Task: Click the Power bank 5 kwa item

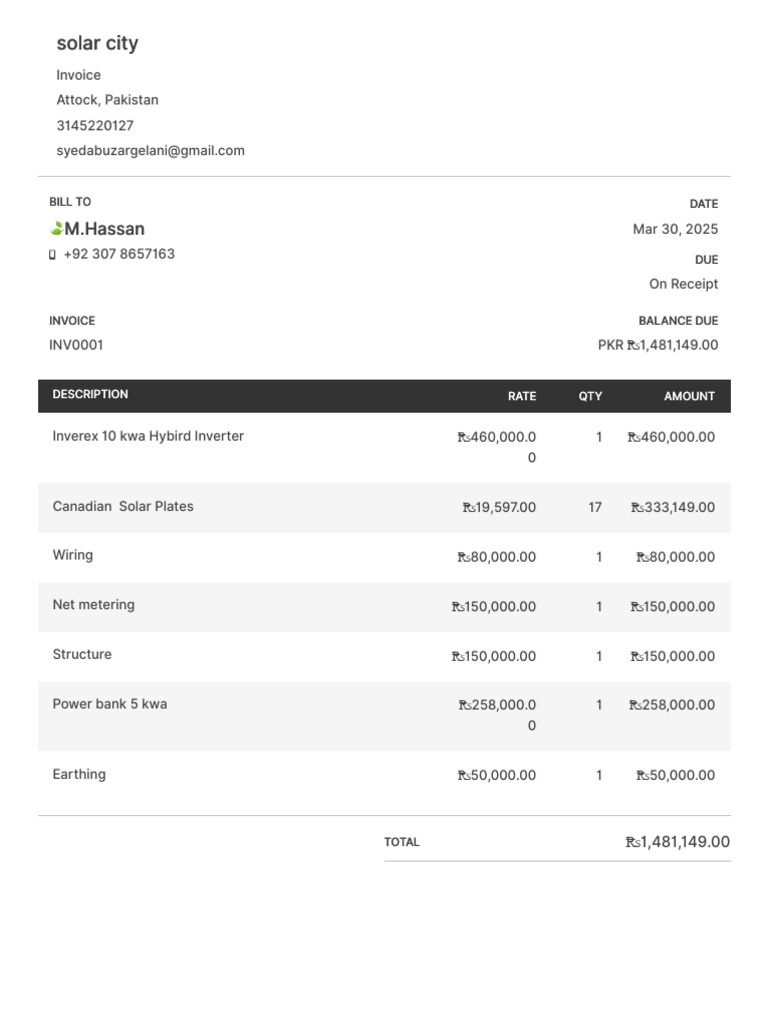Action: click(110, 704)
